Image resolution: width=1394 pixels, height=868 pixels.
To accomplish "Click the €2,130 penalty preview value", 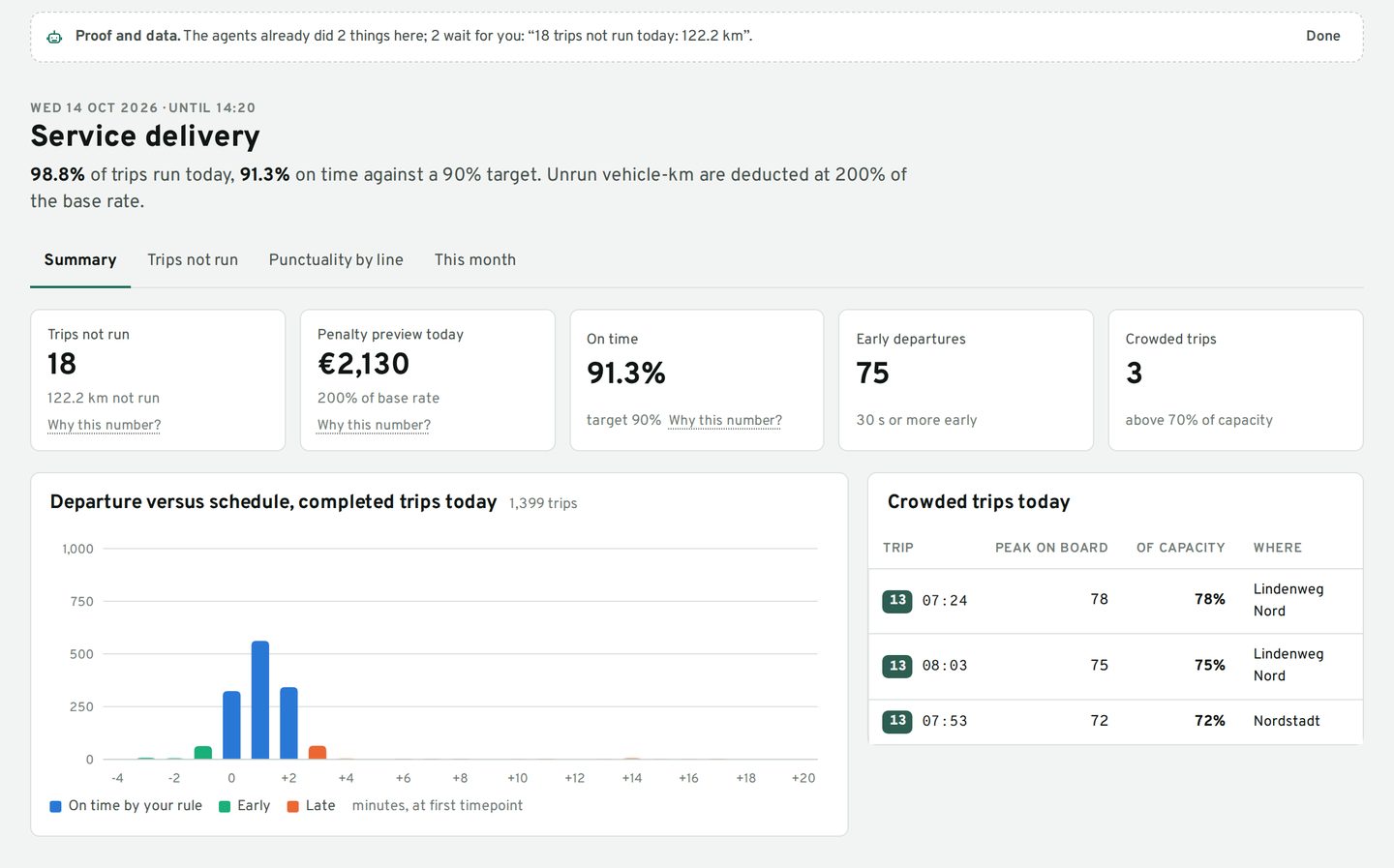I will click(364, 364).
